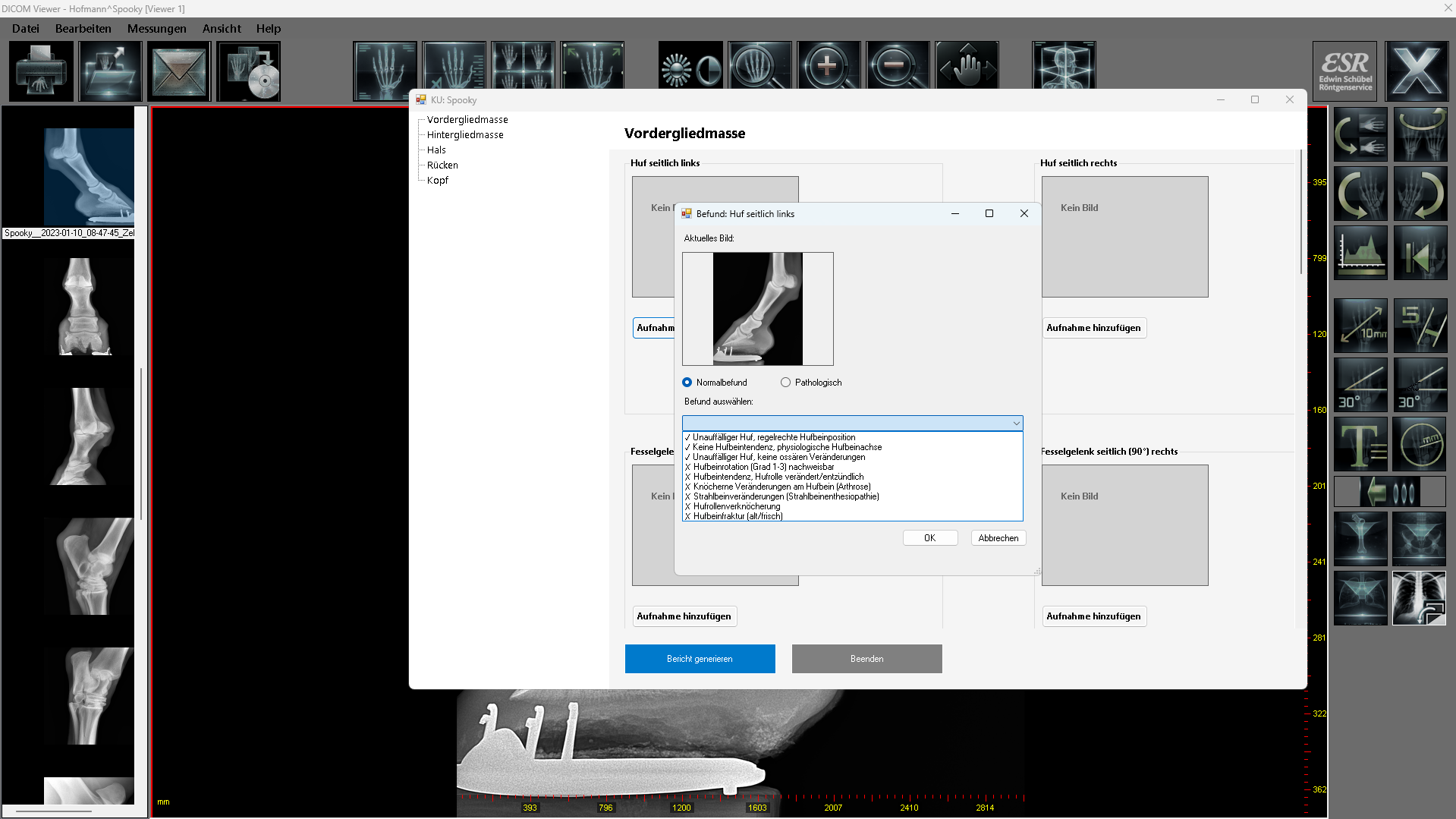Open the Help menu

[x=269, y=29]
